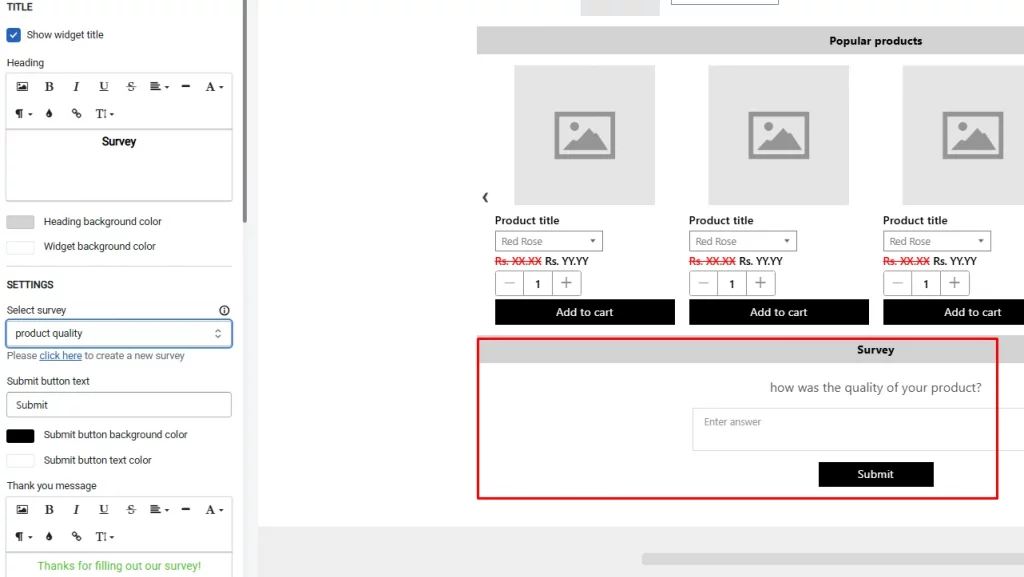1024x577 pixels.
Task: Open the Select survey dropdown
Action: (119, 334)
